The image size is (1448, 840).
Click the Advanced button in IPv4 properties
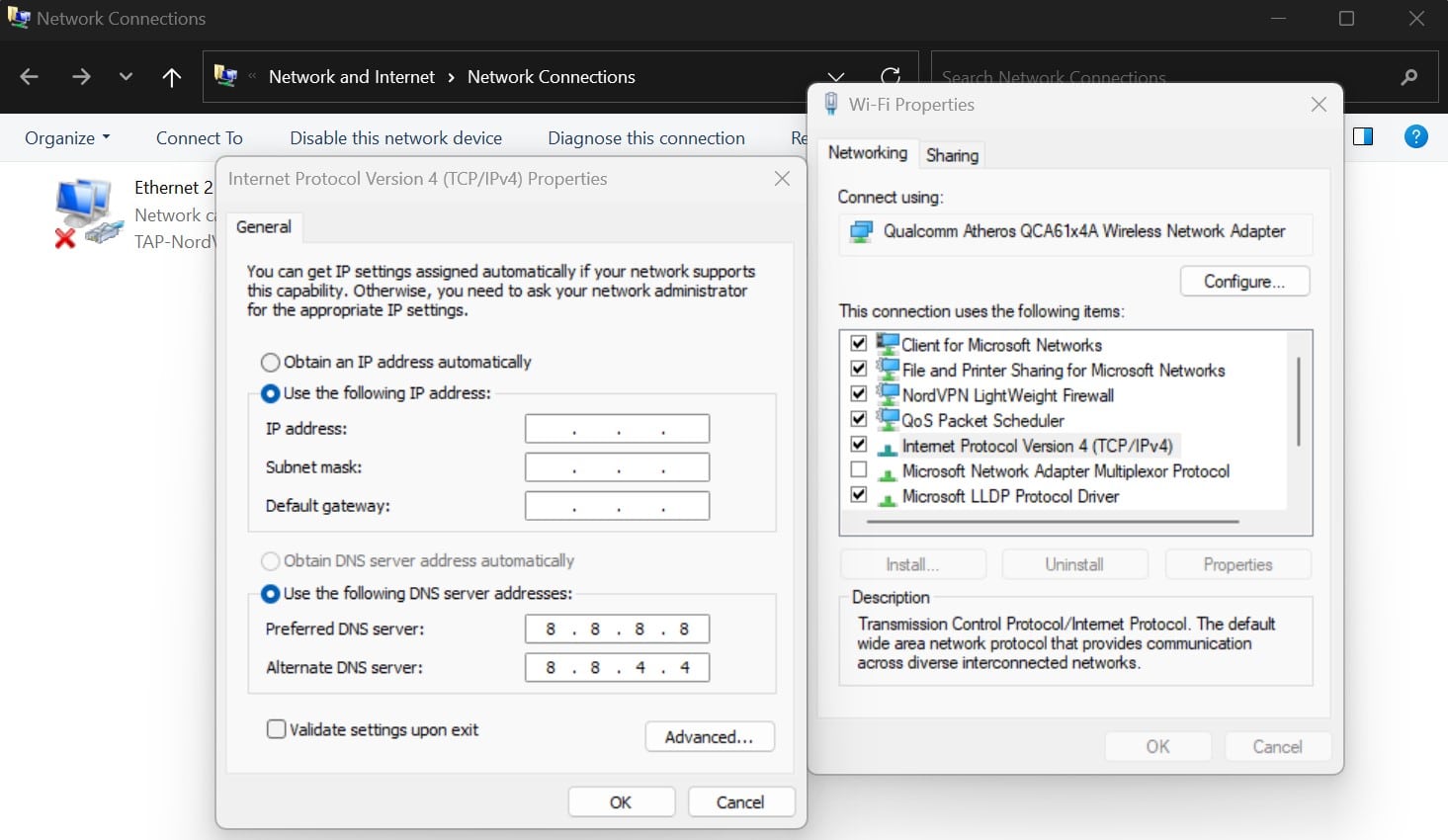pos(710,736)
